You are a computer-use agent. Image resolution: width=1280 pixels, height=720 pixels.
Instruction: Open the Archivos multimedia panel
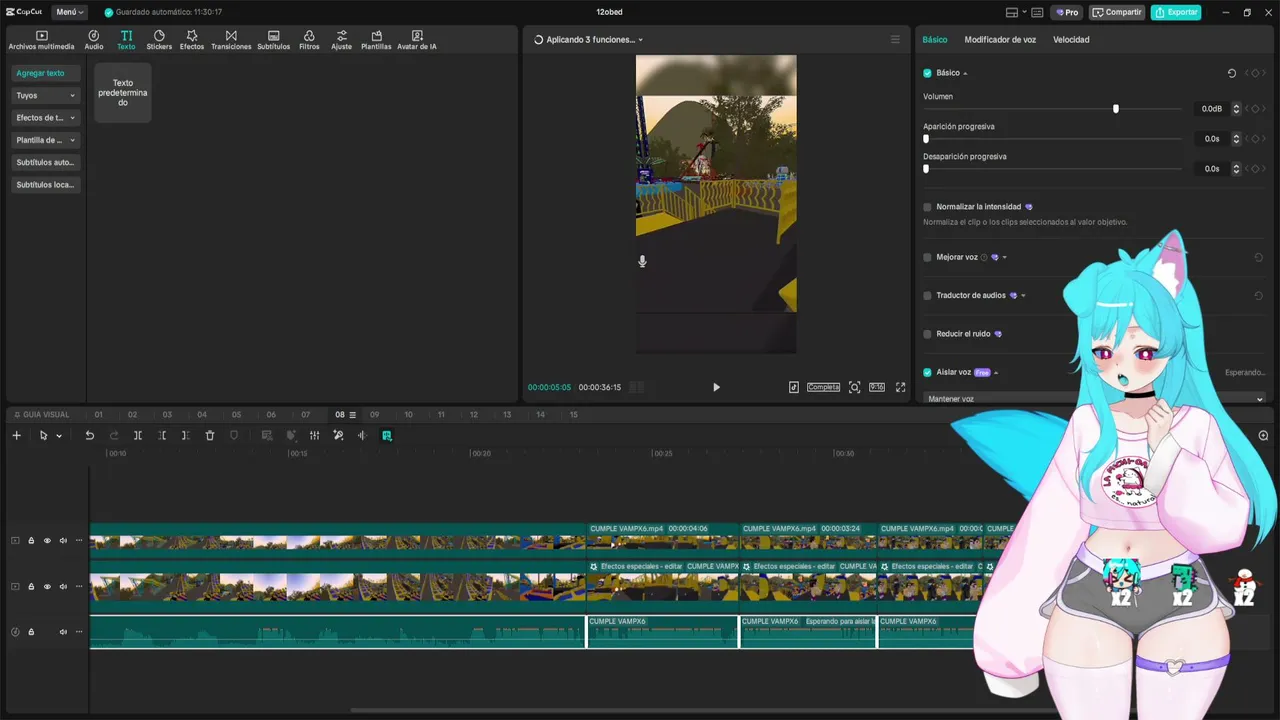41,40
